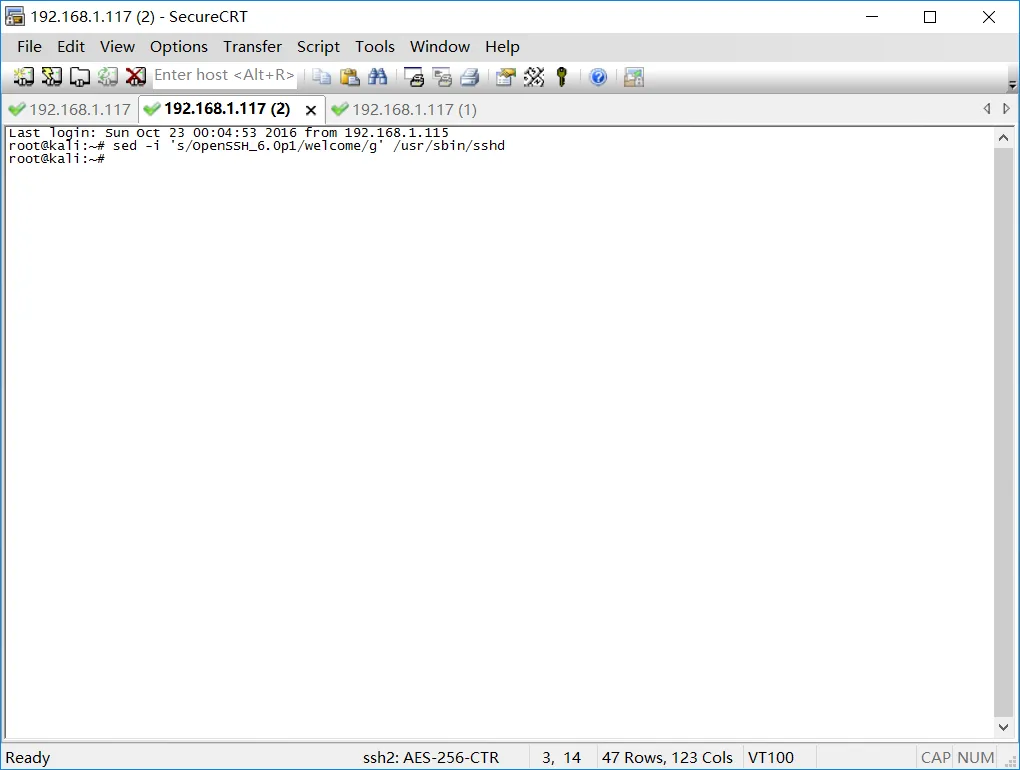
Task: Open the Script menu
Action: pyautogui.click(x=318, y=47)
